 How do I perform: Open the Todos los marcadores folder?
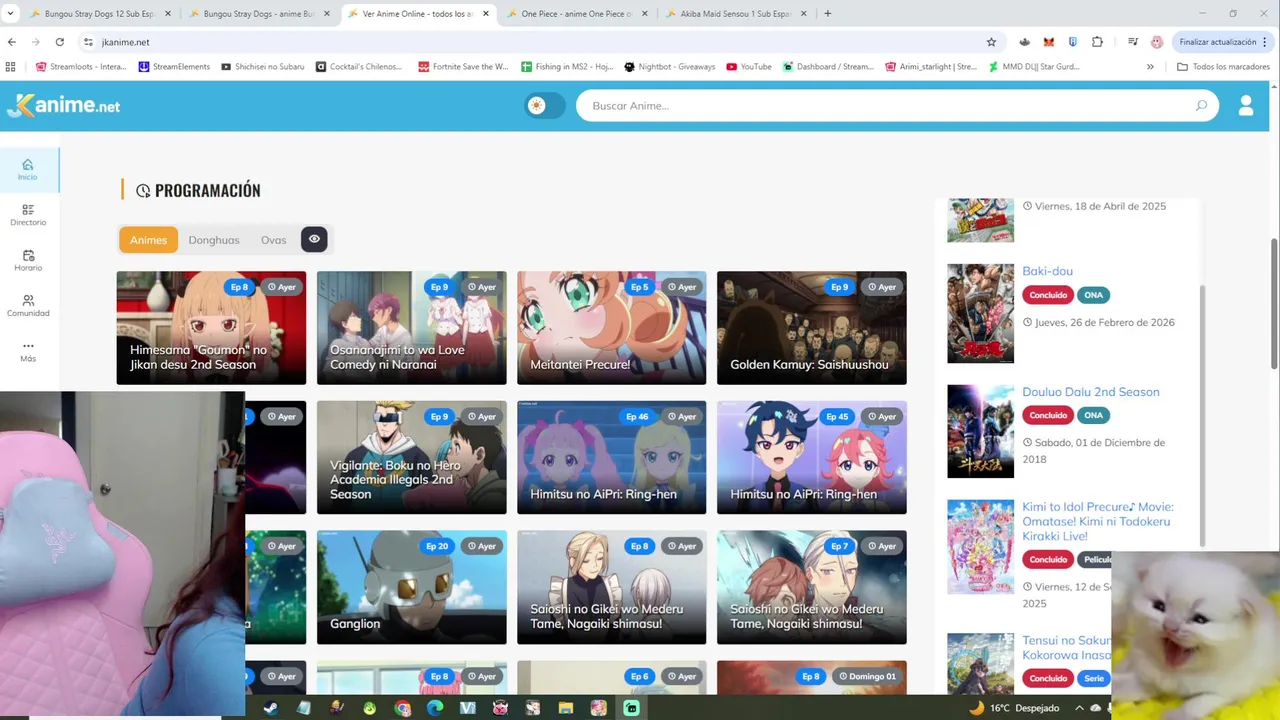(1223, 67)
